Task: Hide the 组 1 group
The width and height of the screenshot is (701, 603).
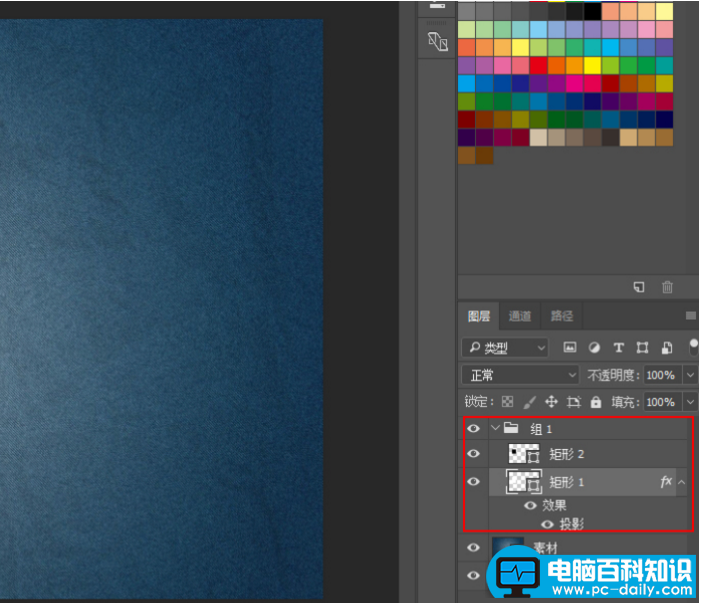Action: click(473, 429)
